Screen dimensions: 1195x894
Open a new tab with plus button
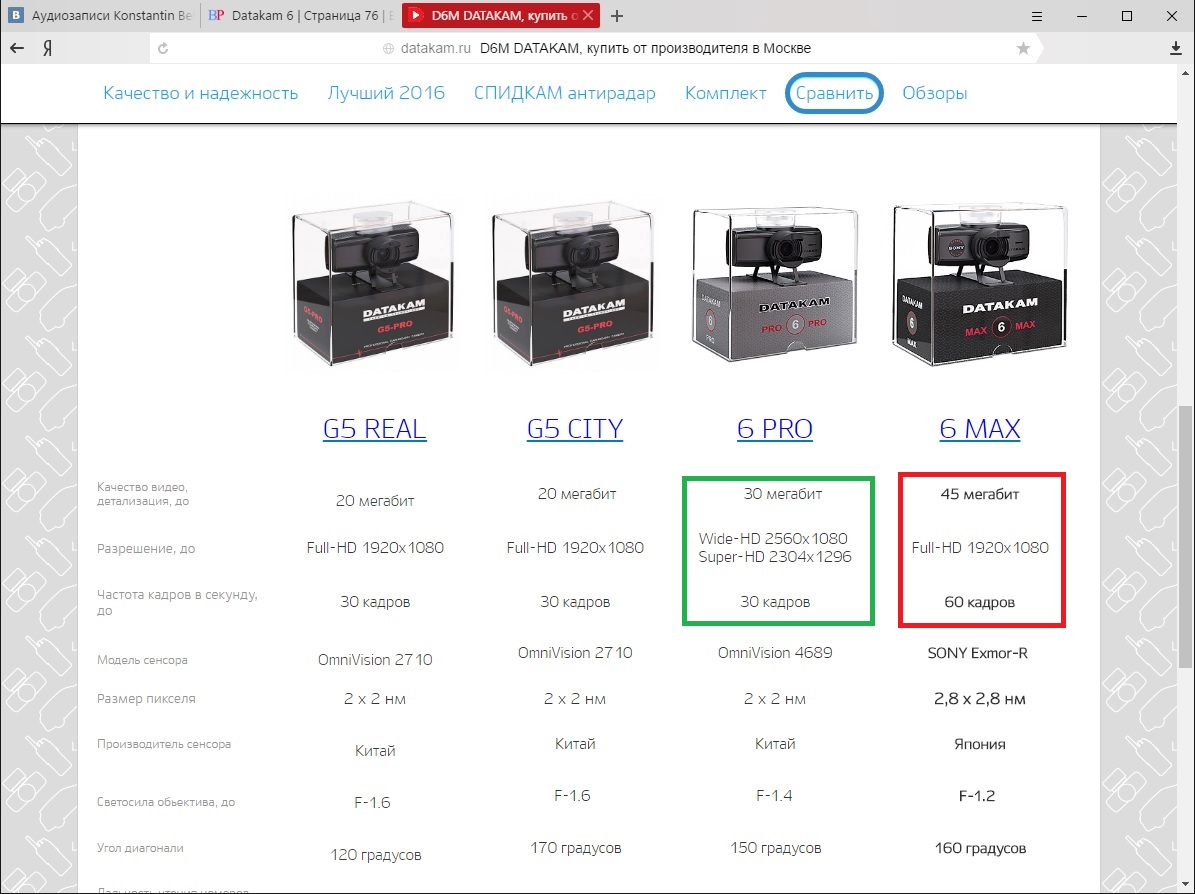click(617, 15)
